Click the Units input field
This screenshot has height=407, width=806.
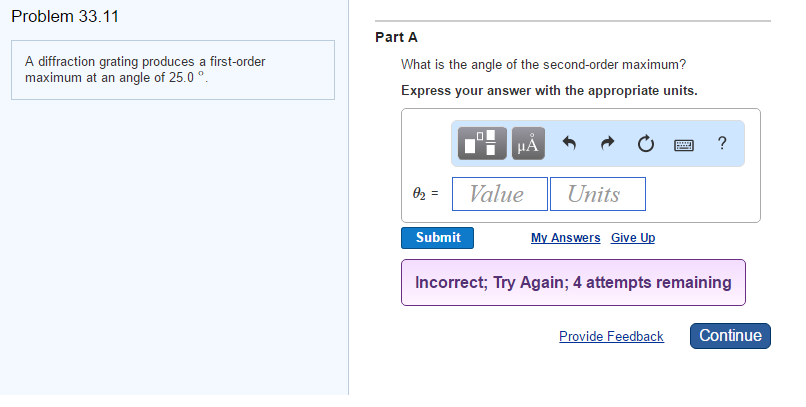[597, 194]
